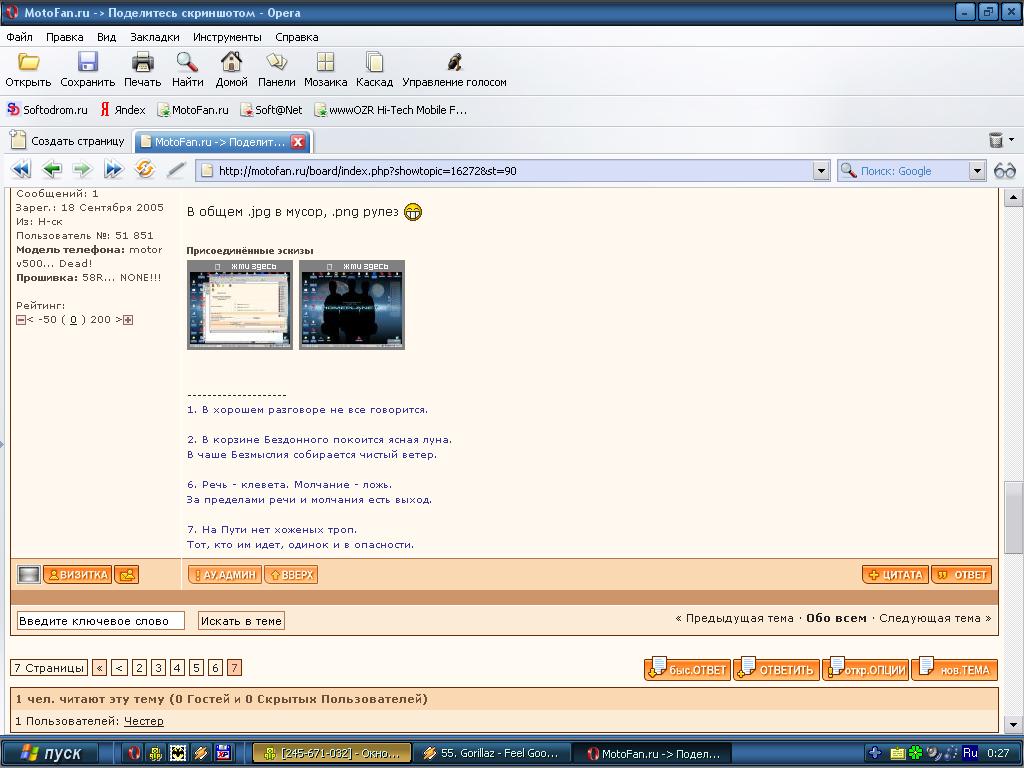Click the vertical scrollbar thumb
The width and height of the screenshot is (1024, 768).
pos(1014,518)
